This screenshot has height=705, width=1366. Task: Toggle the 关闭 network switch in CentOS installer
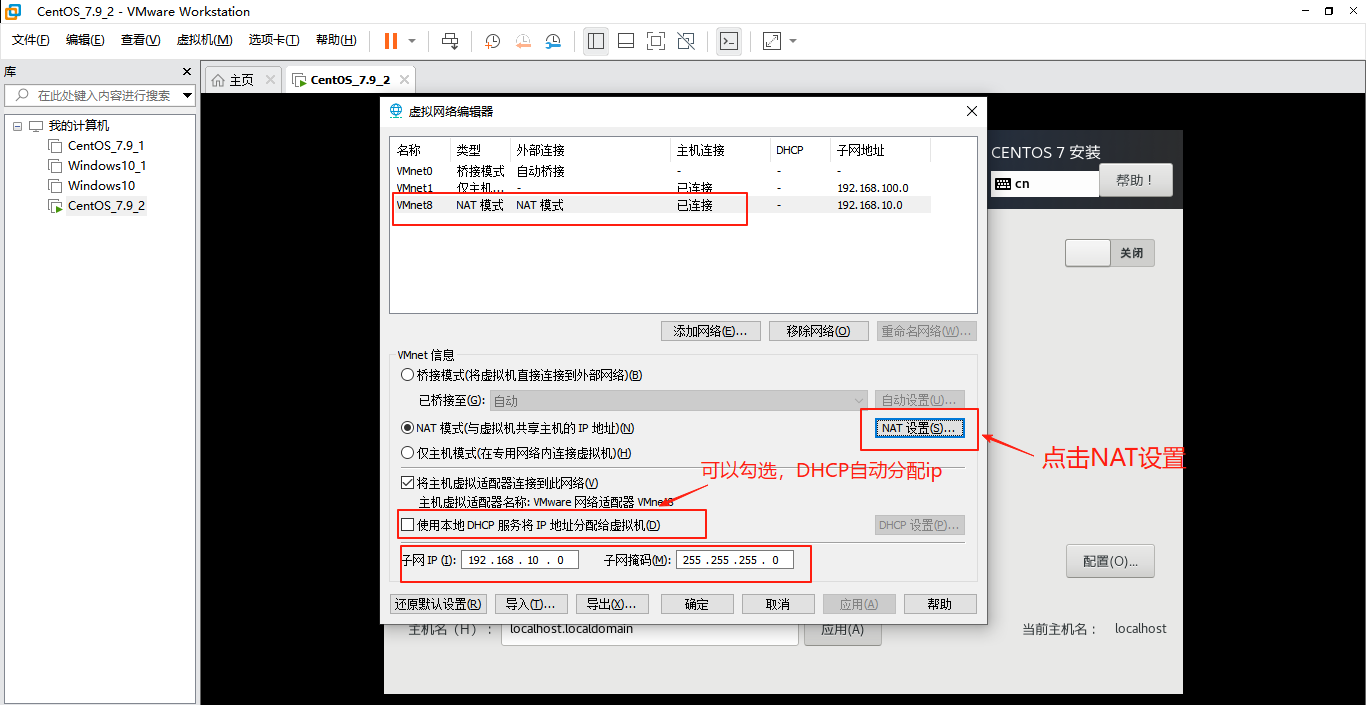[x=1110, y=253]
